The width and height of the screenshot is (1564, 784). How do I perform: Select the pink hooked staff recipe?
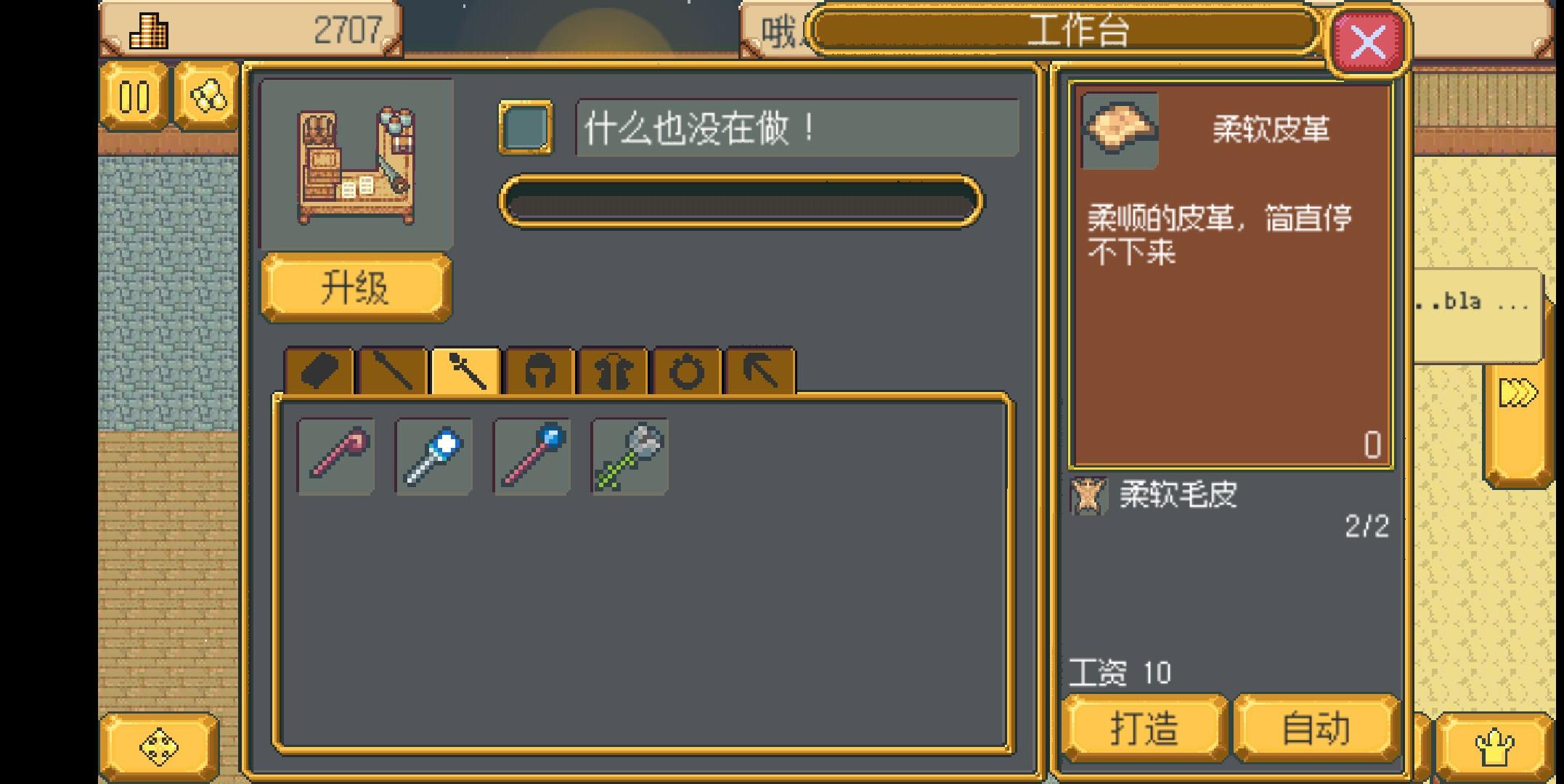point(336,457)
